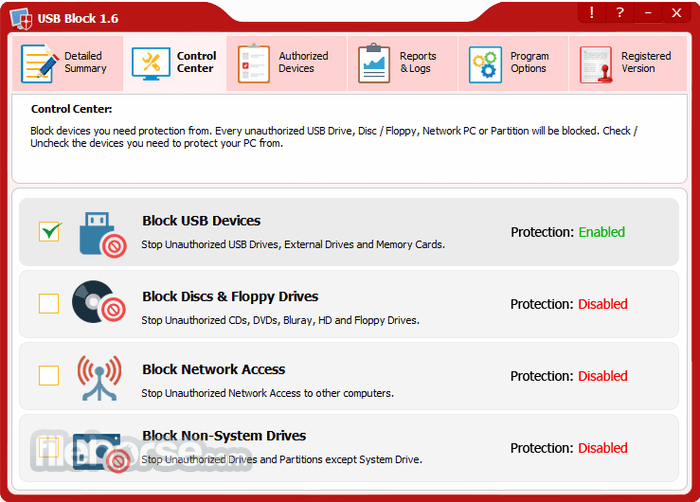Image resolution: width=700 pixels, height=502 pixels.
Task: Enable the Block Discs & Floppy Drives checkbox
Action: tap(49, 304)
